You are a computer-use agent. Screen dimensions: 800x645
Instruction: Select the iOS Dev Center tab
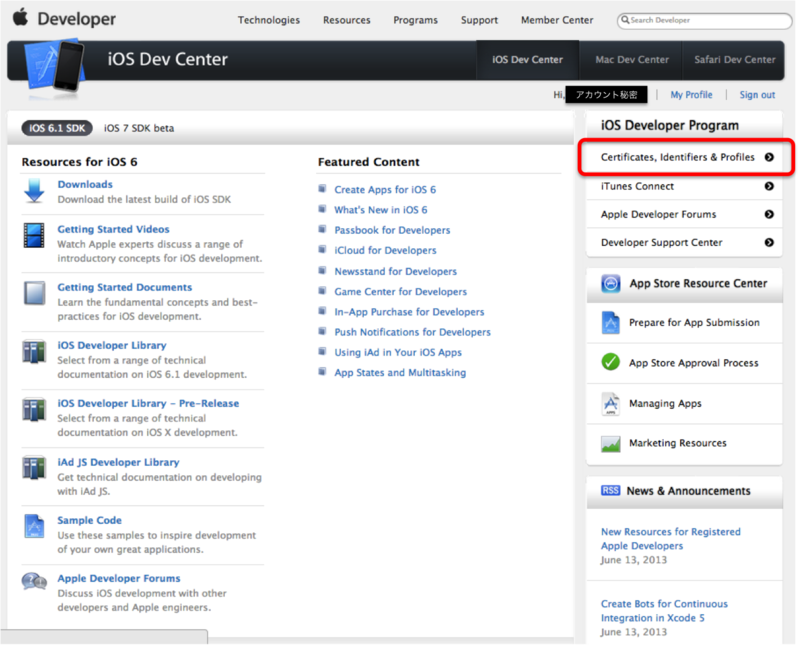click(527, 60)
